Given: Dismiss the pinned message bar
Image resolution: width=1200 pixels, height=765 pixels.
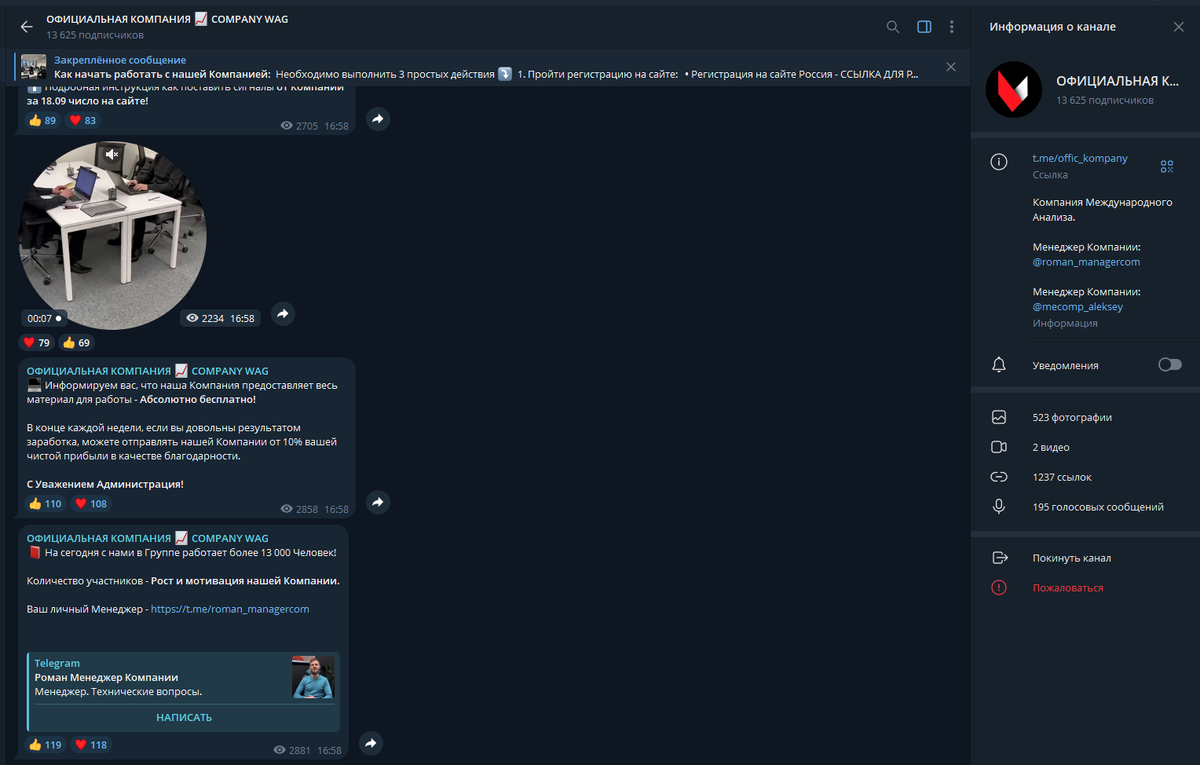Looking at the screenshot, I should pyautogui.click(x=950, y=67).
